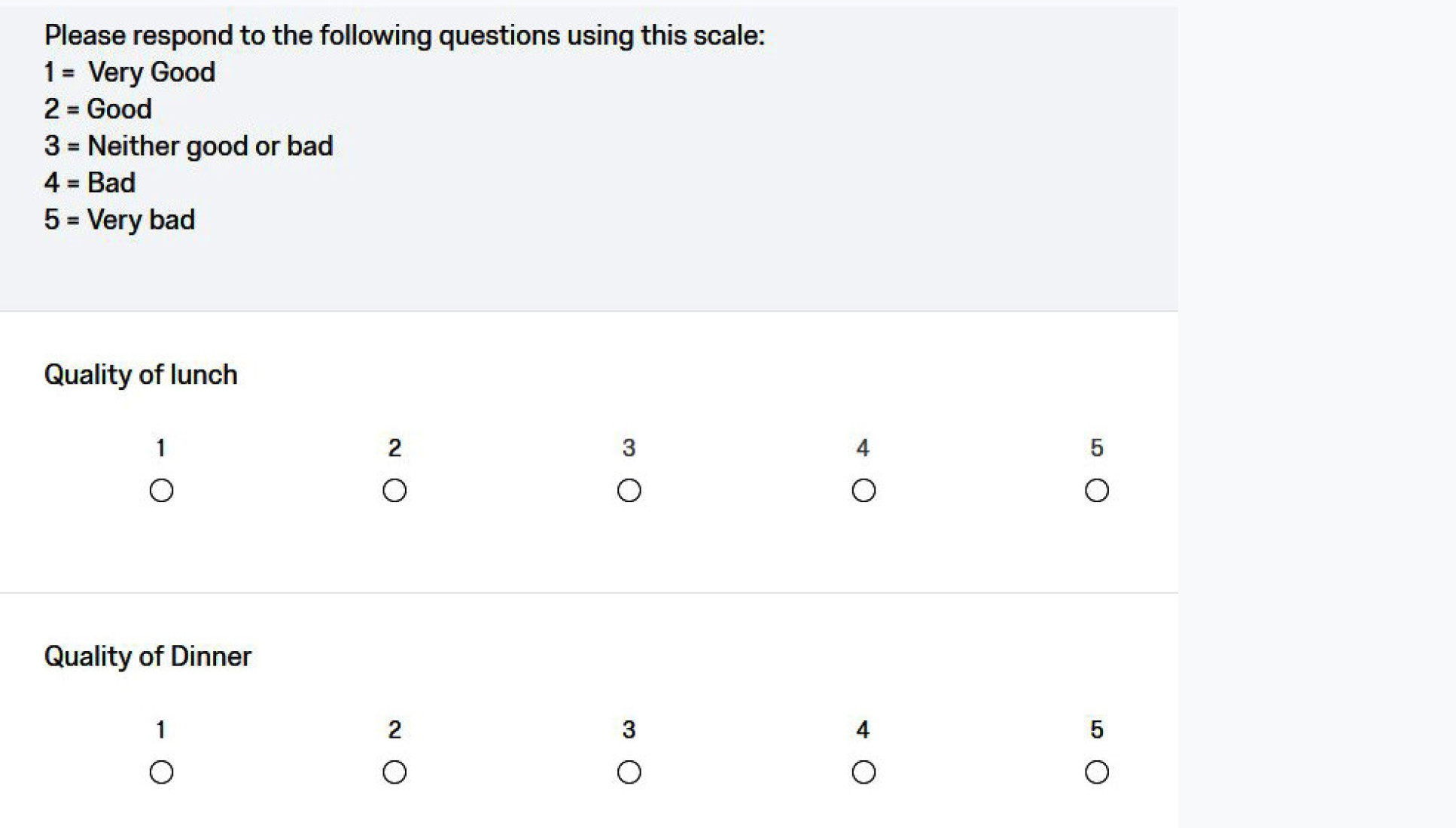Choose radio button 2 for Quality of Dinner
Viewport: 1456px width, 828px height.
click(x=394, y=772)
